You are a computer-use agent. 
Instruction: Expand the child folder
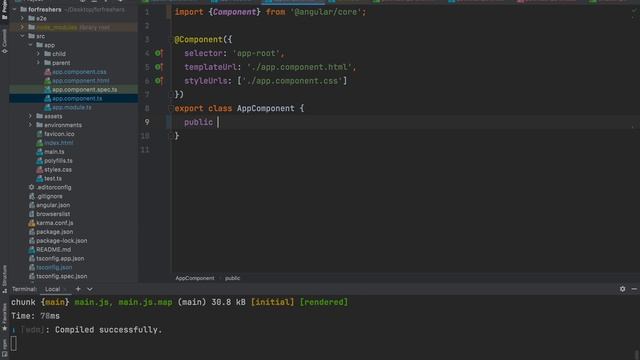point(38,54)
